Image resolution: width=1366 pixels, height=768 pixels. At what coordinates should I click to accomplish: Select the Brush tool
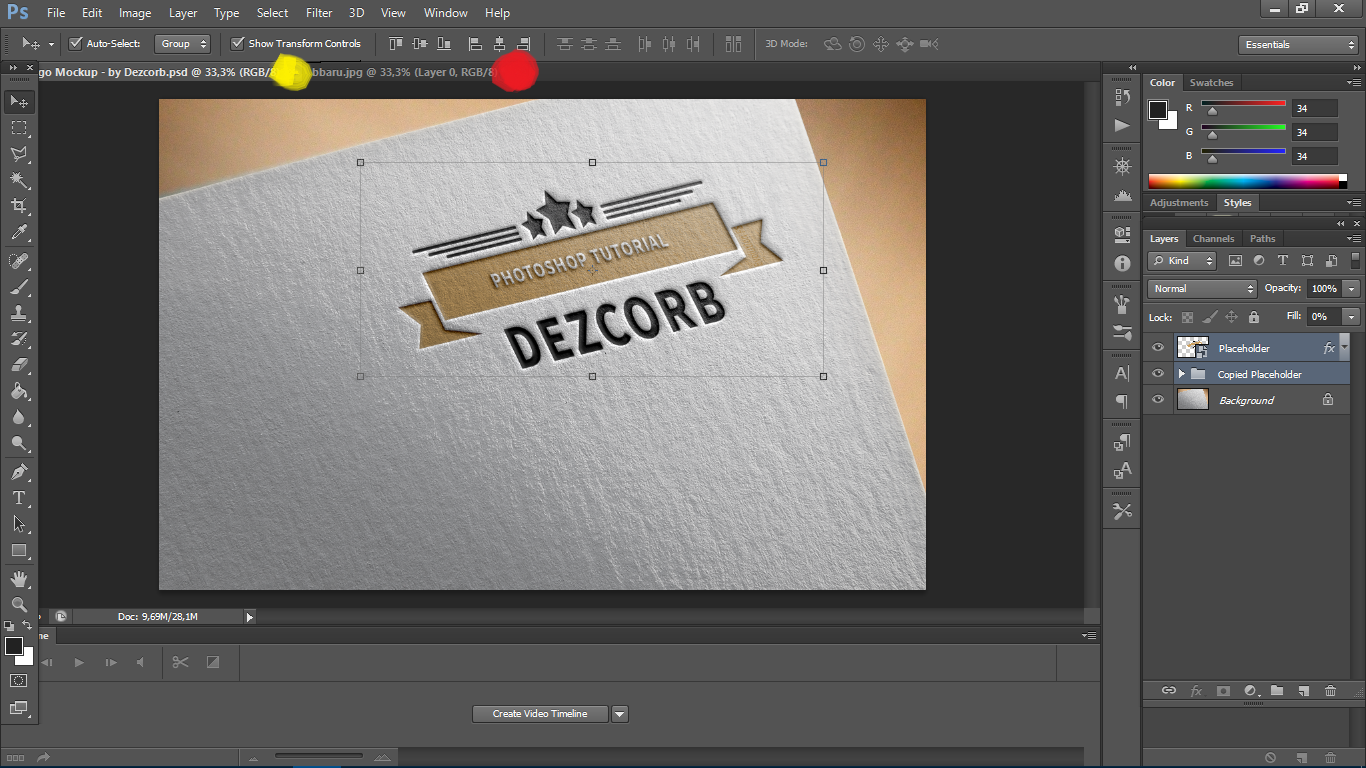[19, 287]
